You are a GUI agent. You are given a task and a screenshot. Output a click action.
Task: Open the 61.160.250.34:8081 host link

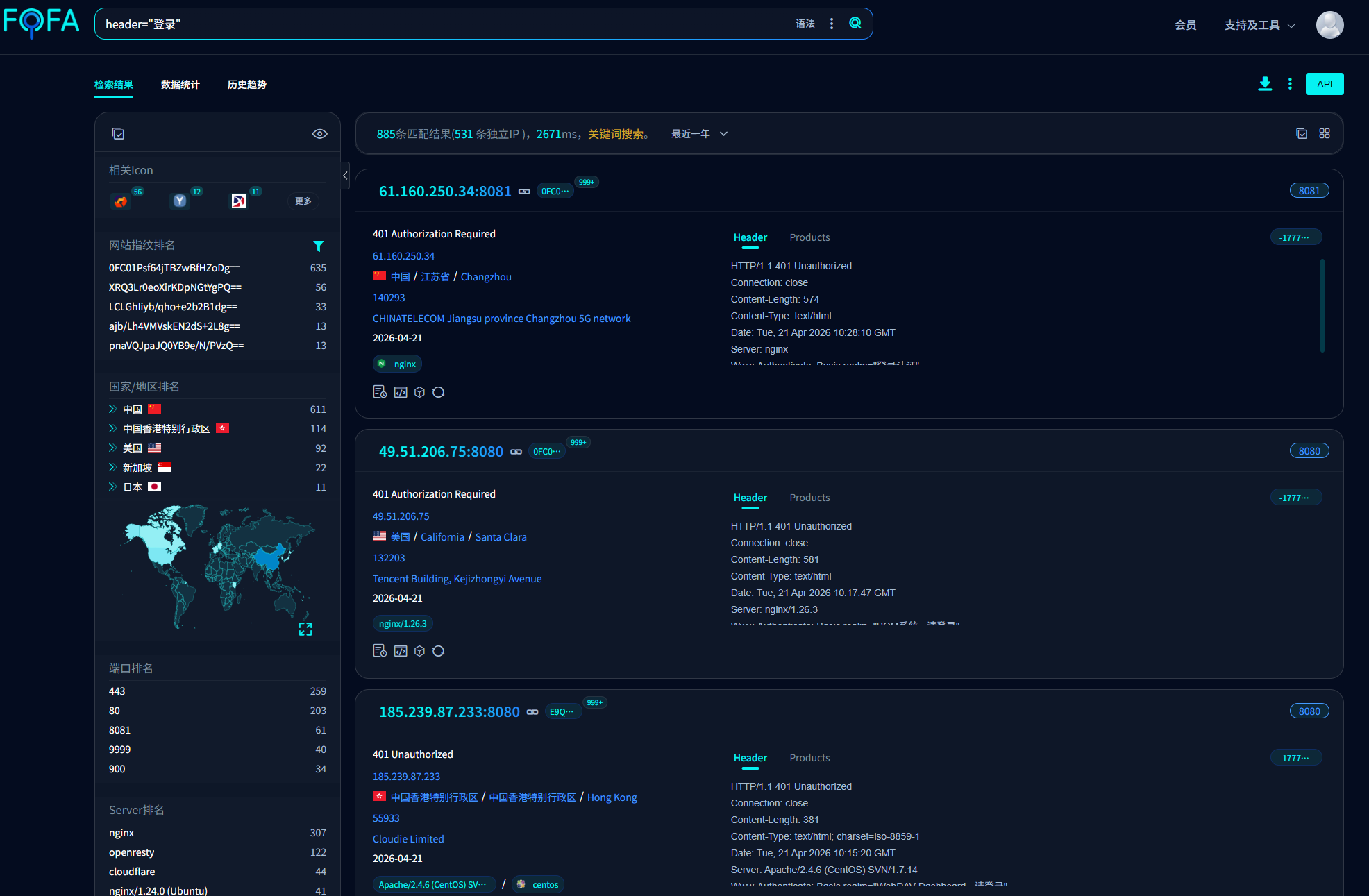click(x=445, y=192)
